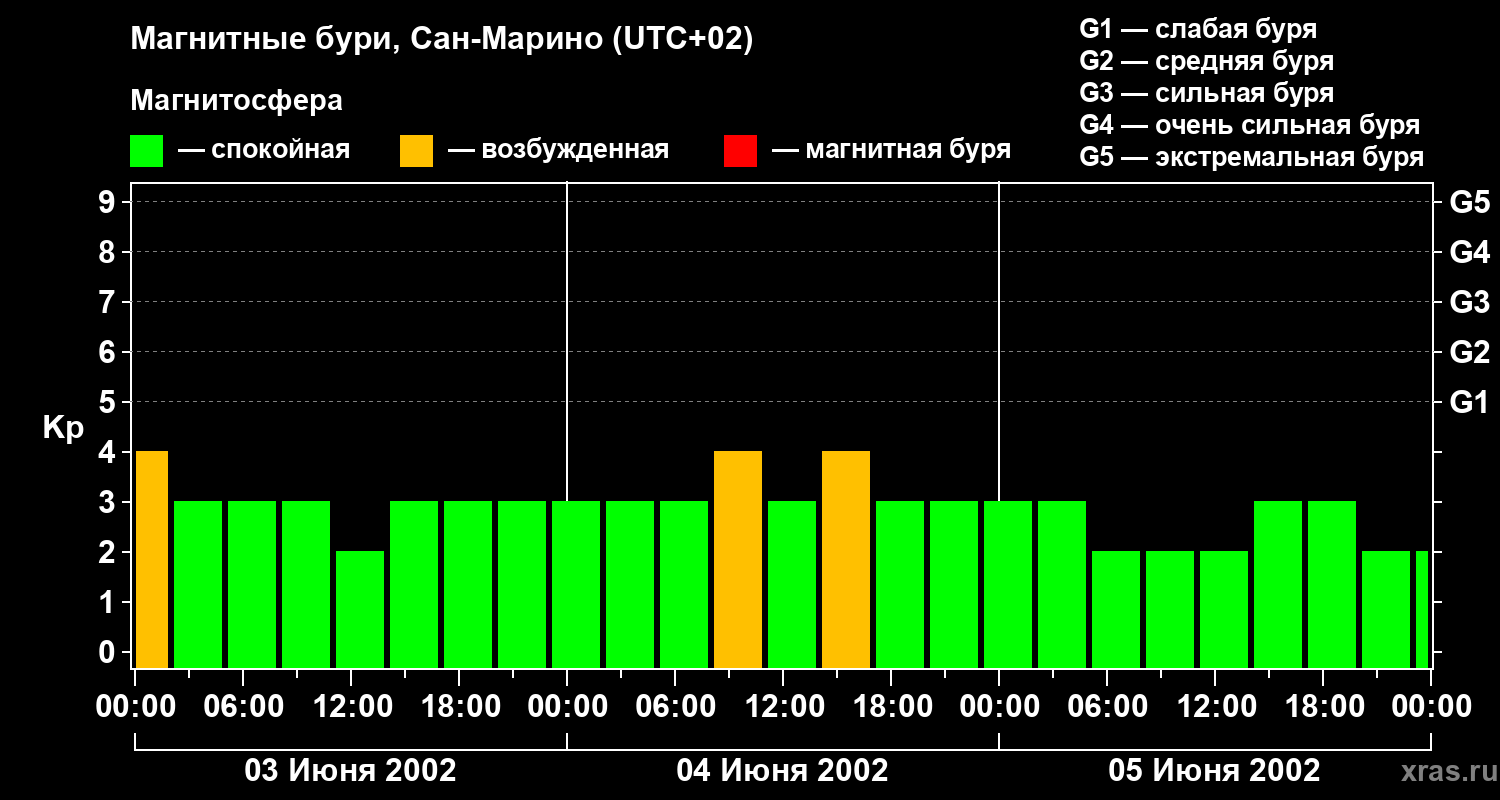1500x800 pixels.
Task: Click the 'G5 — экстремальная буря' legend line
Action: [x=1251, y=157]
